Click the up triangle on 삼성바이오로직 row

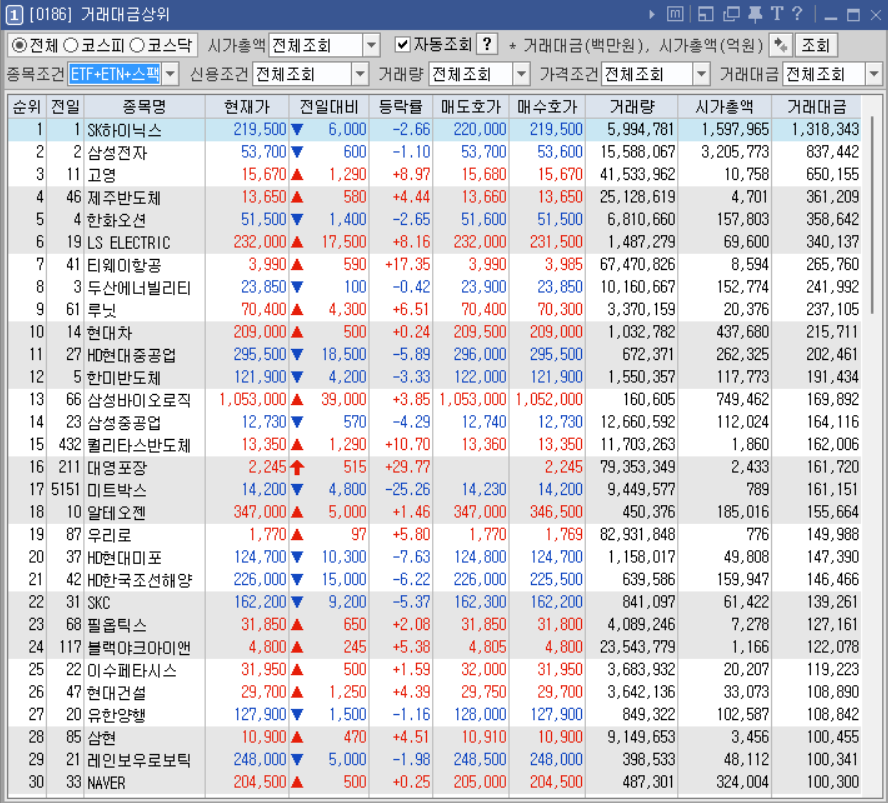point(297,400)
